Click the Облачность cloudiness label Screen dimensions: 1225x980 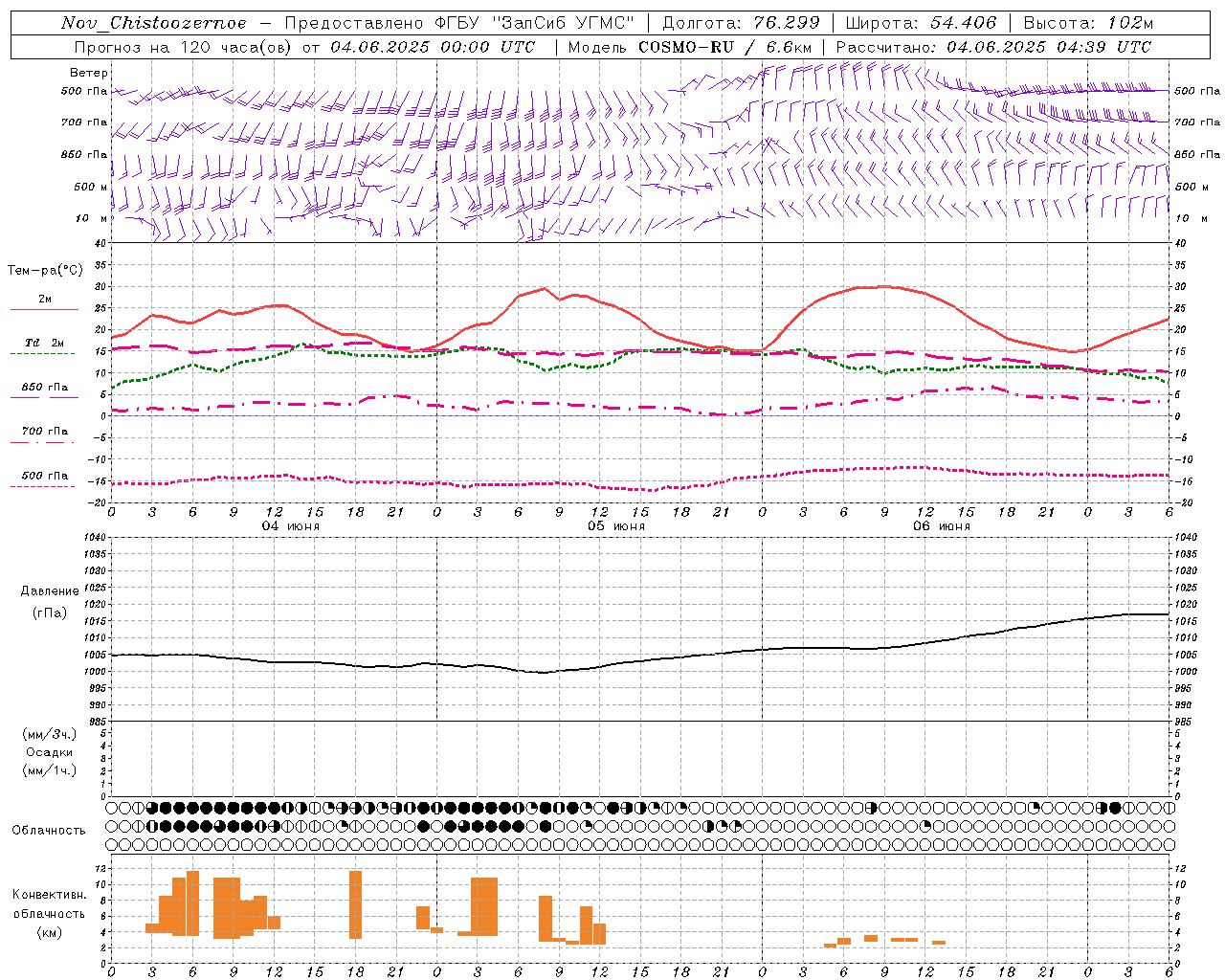[49, 830]
